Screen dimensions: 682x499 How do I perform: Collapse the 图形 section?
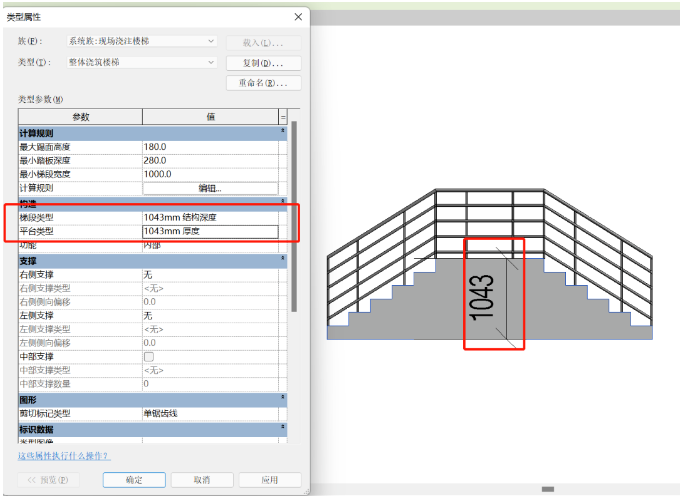283,397
